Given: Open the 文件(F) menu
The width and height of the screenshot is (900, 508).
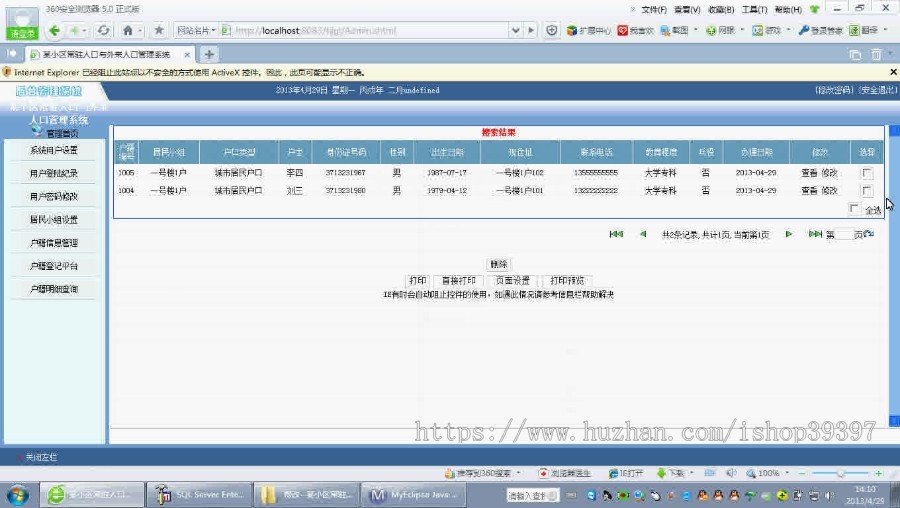Looking at the screenshot, I should (x=653, y=10).
